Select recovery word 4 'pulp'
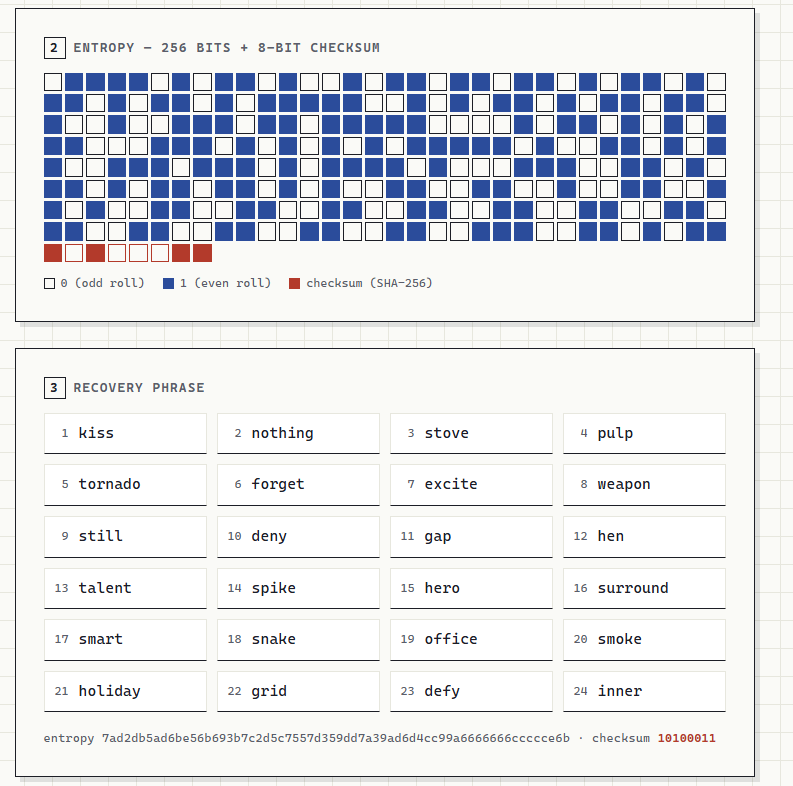793x786 pixels. (x=644, y=433)
